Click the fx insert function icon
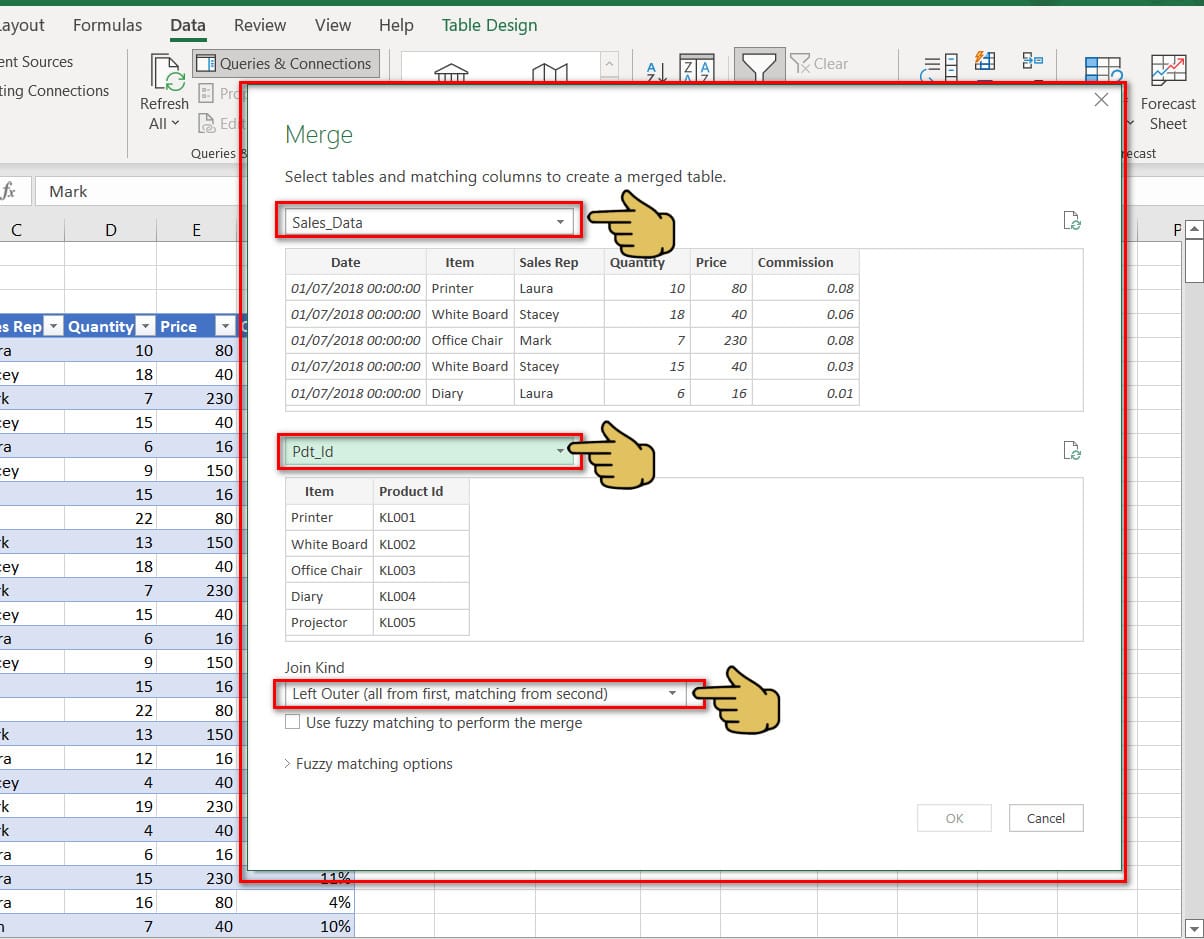The height and width of the screenshot is (939, 1204). click(9, 191)
